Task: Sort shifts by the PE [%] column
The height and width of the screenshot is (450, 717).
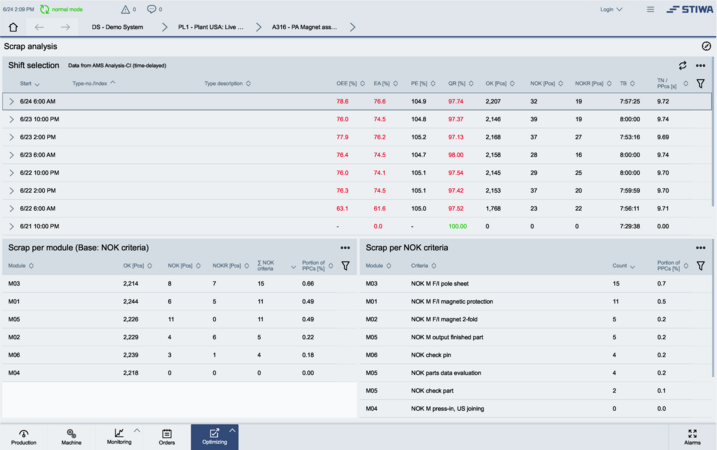Action: (x=423, y=83)
